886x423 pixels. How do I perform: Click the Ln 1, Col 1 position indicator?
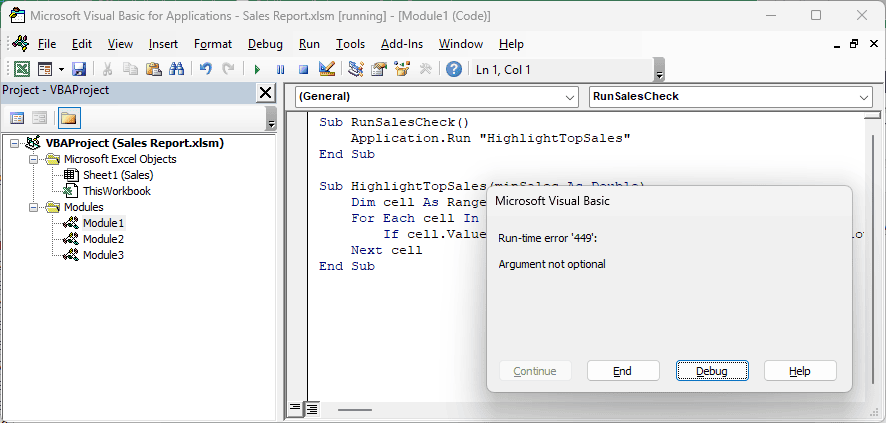point(503,70)
